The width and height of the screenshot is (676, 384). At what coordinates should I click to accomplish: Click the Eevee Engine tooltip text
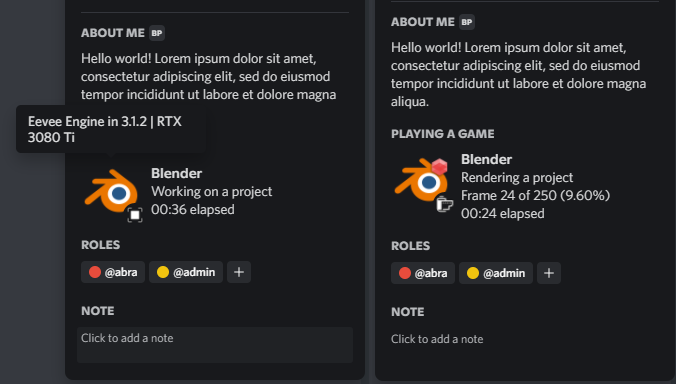point(105,129)
